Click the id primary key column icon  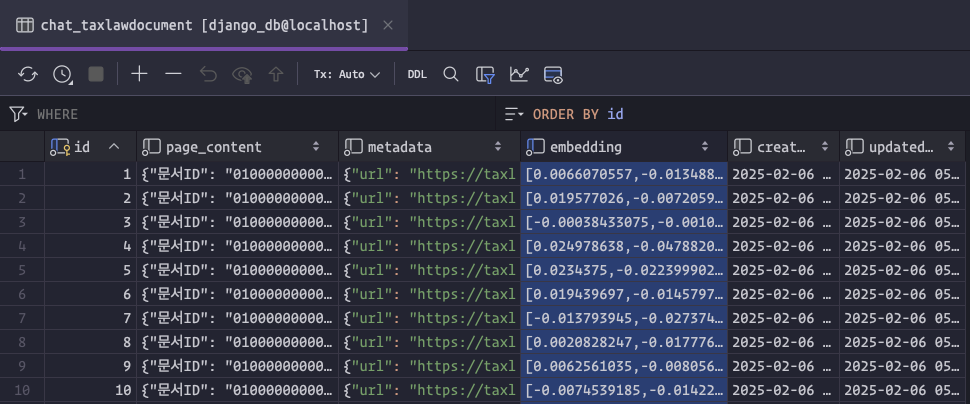coord(60,147)
